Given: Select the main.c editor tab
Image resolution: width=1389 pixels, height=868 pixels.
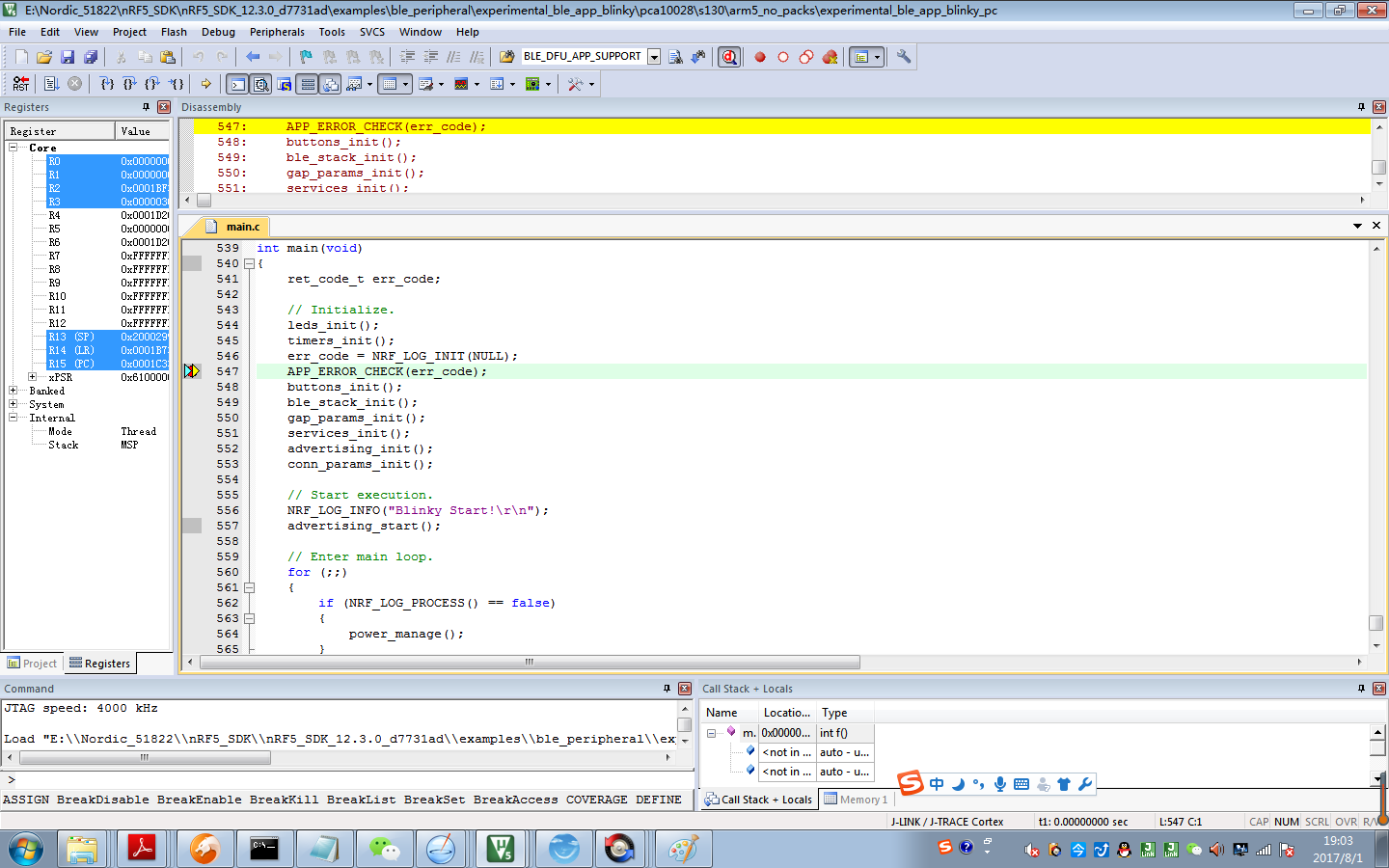Looking at the screenshot, I should click(243, 227).
